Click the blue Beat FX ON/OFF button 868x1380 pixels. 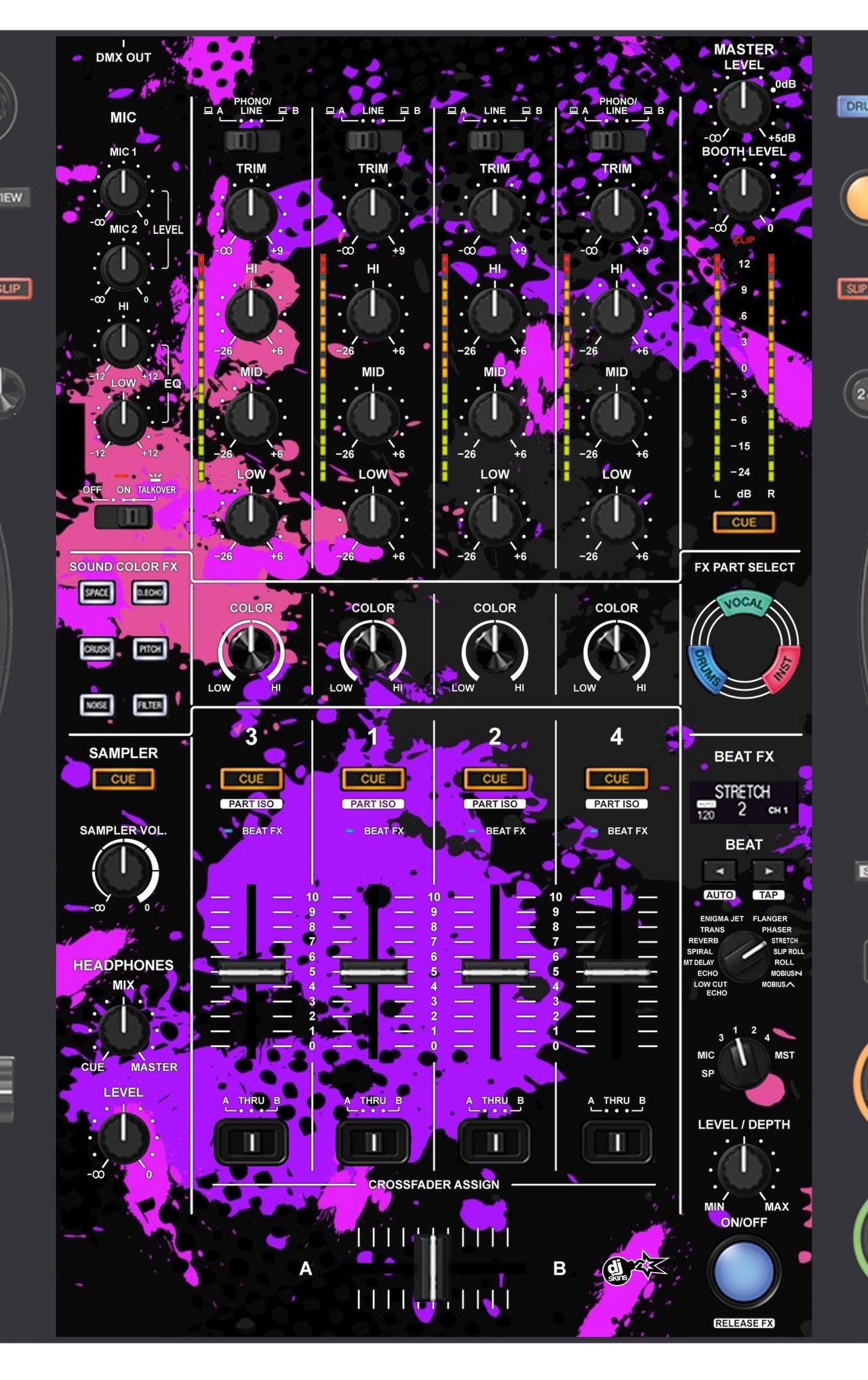pos(744,1273)
